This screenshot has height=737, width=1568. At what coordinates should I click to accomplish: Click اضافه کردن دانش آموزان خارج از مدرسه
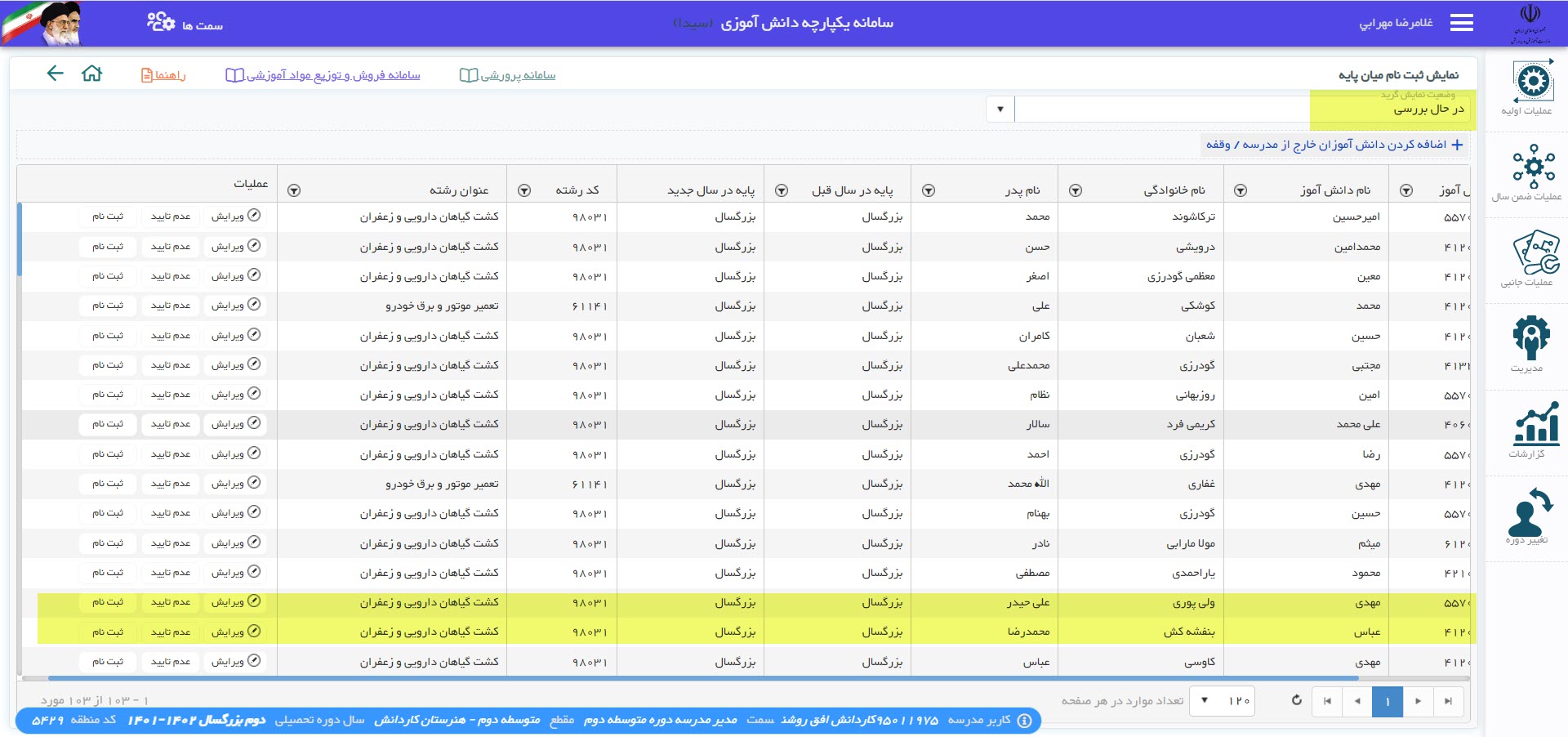point(1334,145)
